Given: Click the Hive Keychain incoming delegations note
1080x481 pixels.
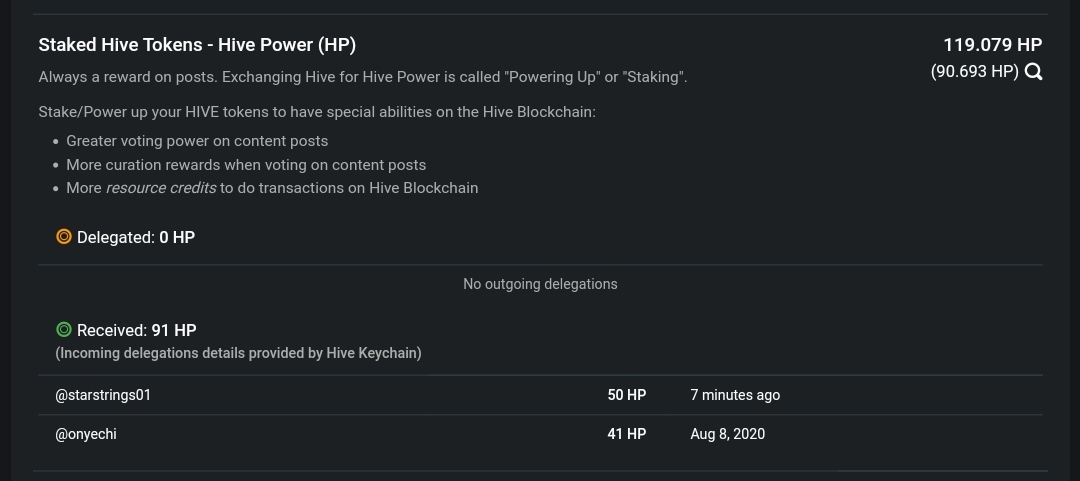Looking at the screenshot, I should coord(238,354).
